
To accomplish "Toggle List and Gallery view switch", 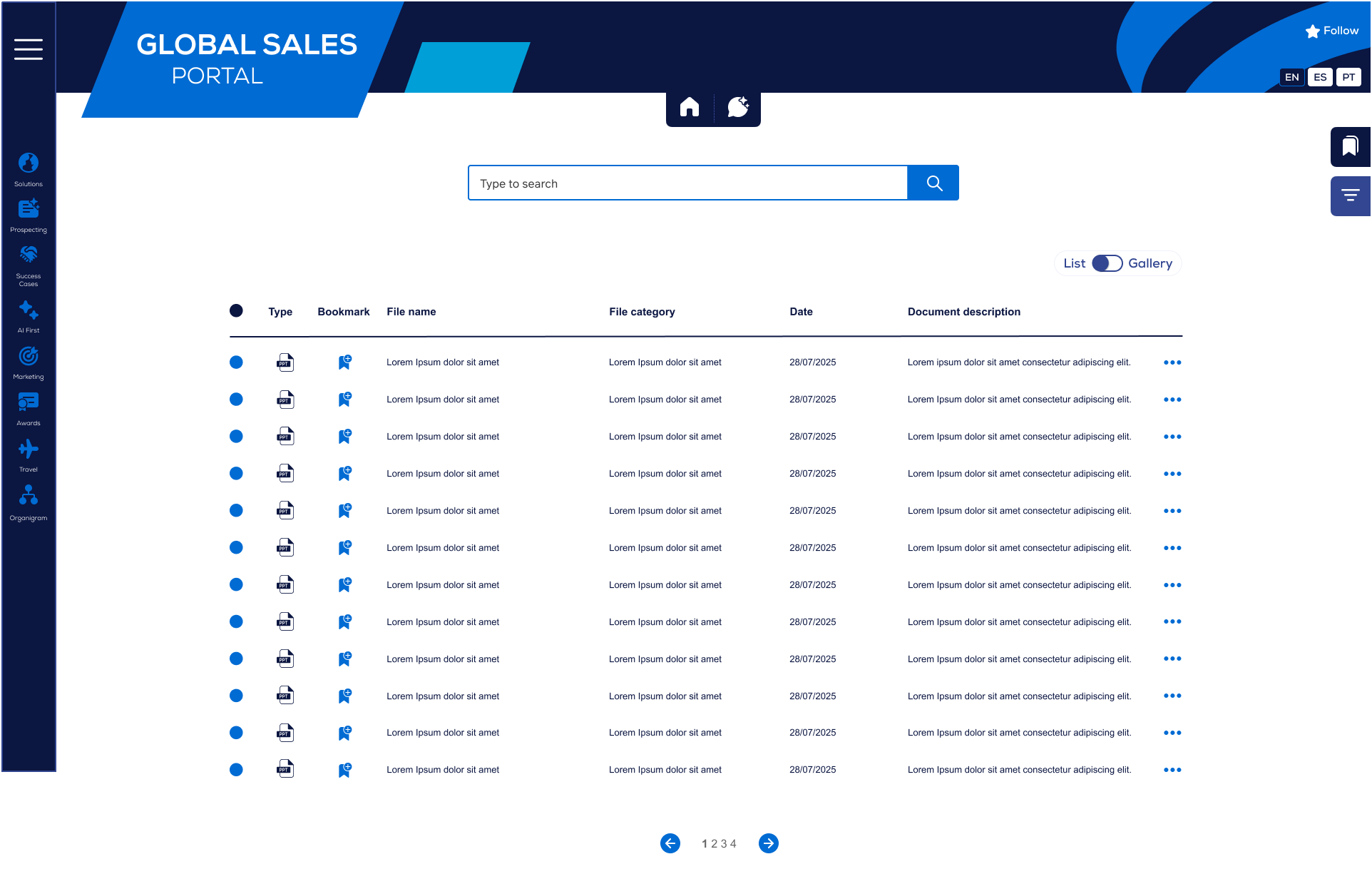I will [x=1107, y=263].
